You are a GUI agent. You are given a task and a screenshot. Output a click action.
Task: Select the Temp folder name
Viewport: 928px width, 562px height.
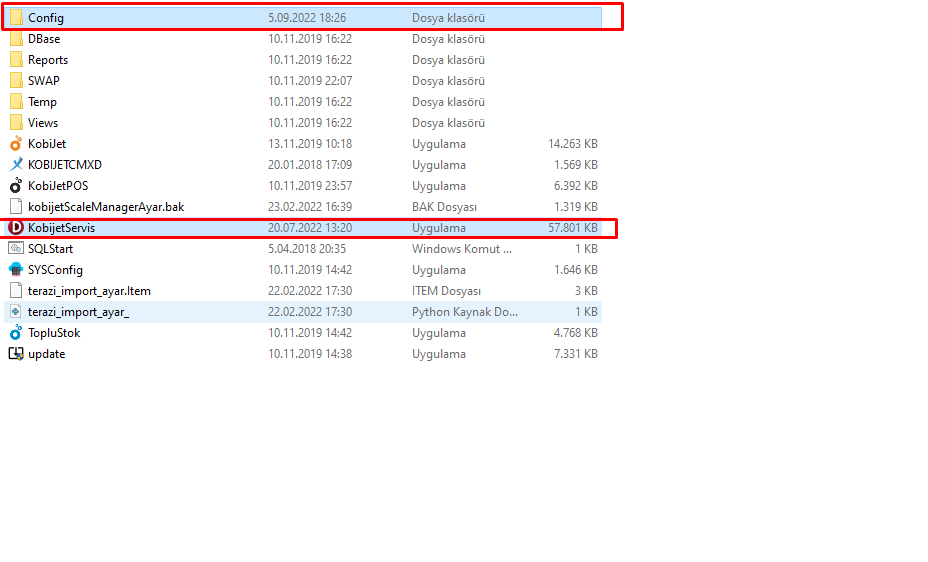(43, 102)
